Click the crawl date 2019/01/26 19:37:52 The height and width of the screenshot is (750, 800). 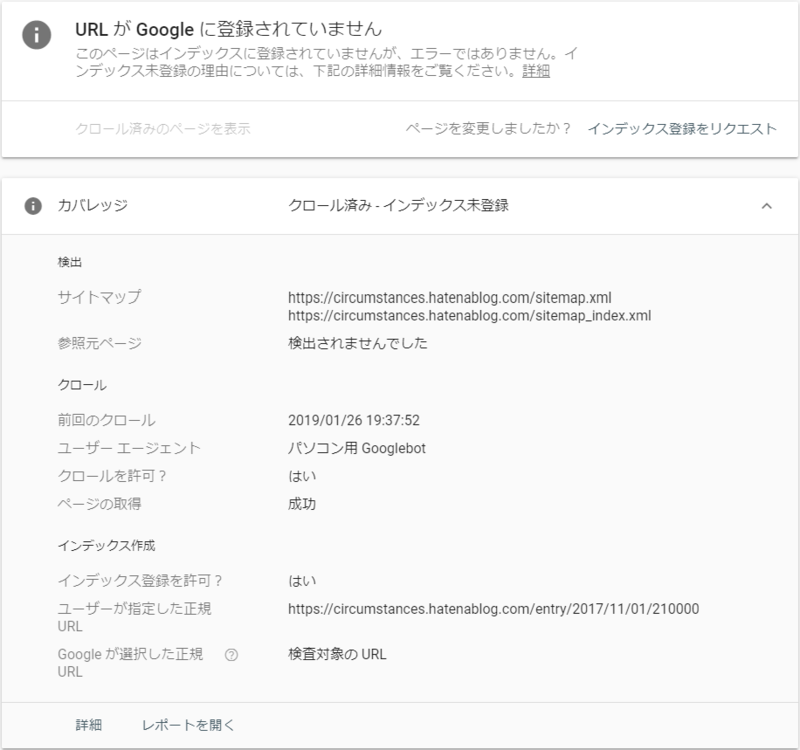[354, 420]
